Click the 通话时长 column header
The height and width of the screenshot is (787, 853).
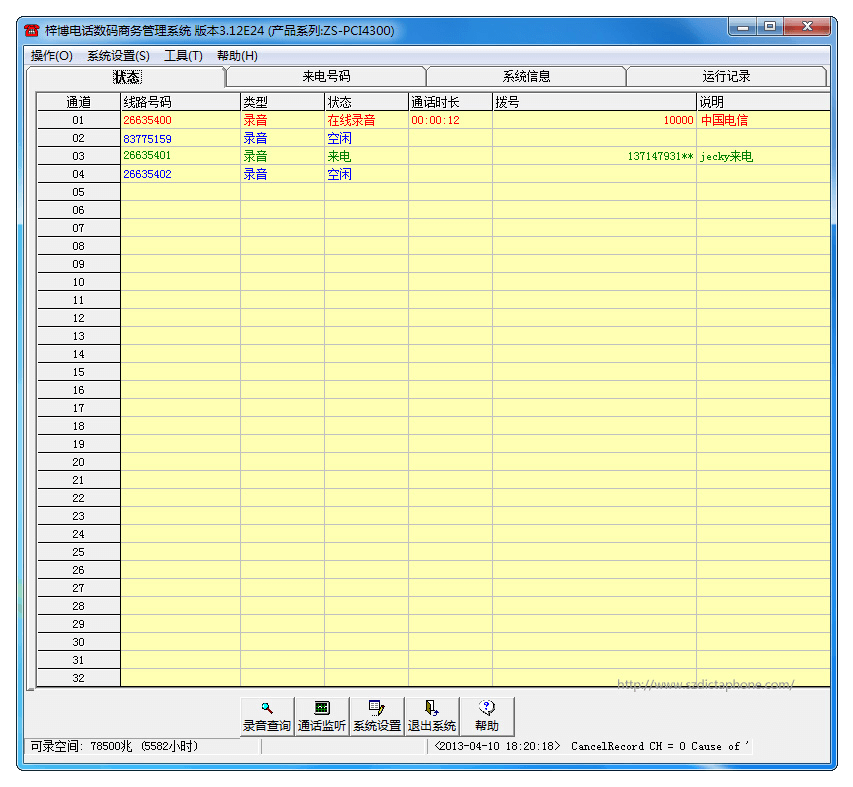[450, 102]
